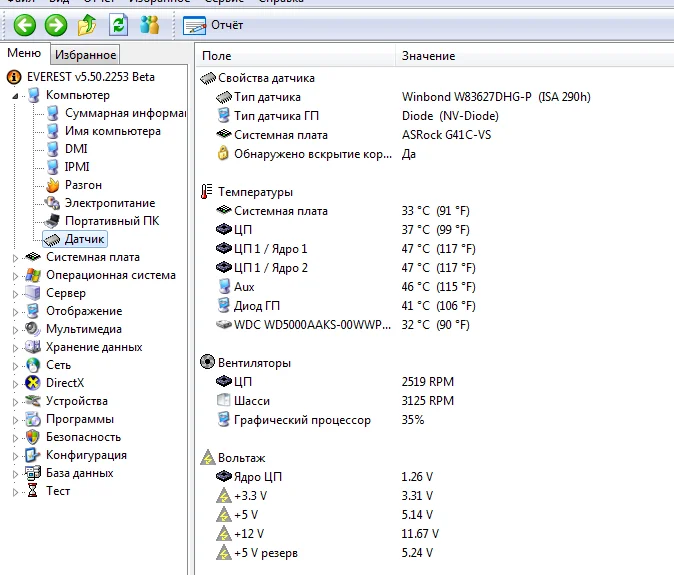Viewport: 674px width, 575px height.
Task: Click the users icon in the toolbar
Action: click(x=149, y=25)
